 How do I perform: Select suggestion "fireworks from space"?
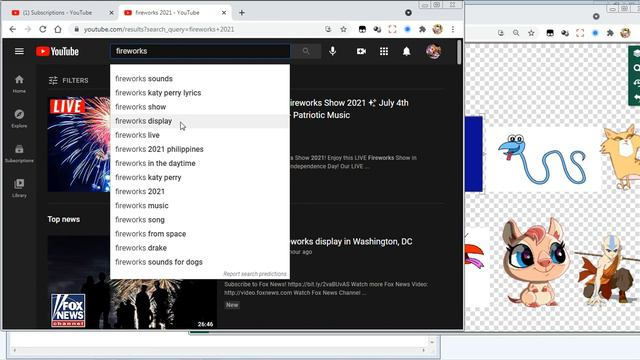click(x=200, y=234)
